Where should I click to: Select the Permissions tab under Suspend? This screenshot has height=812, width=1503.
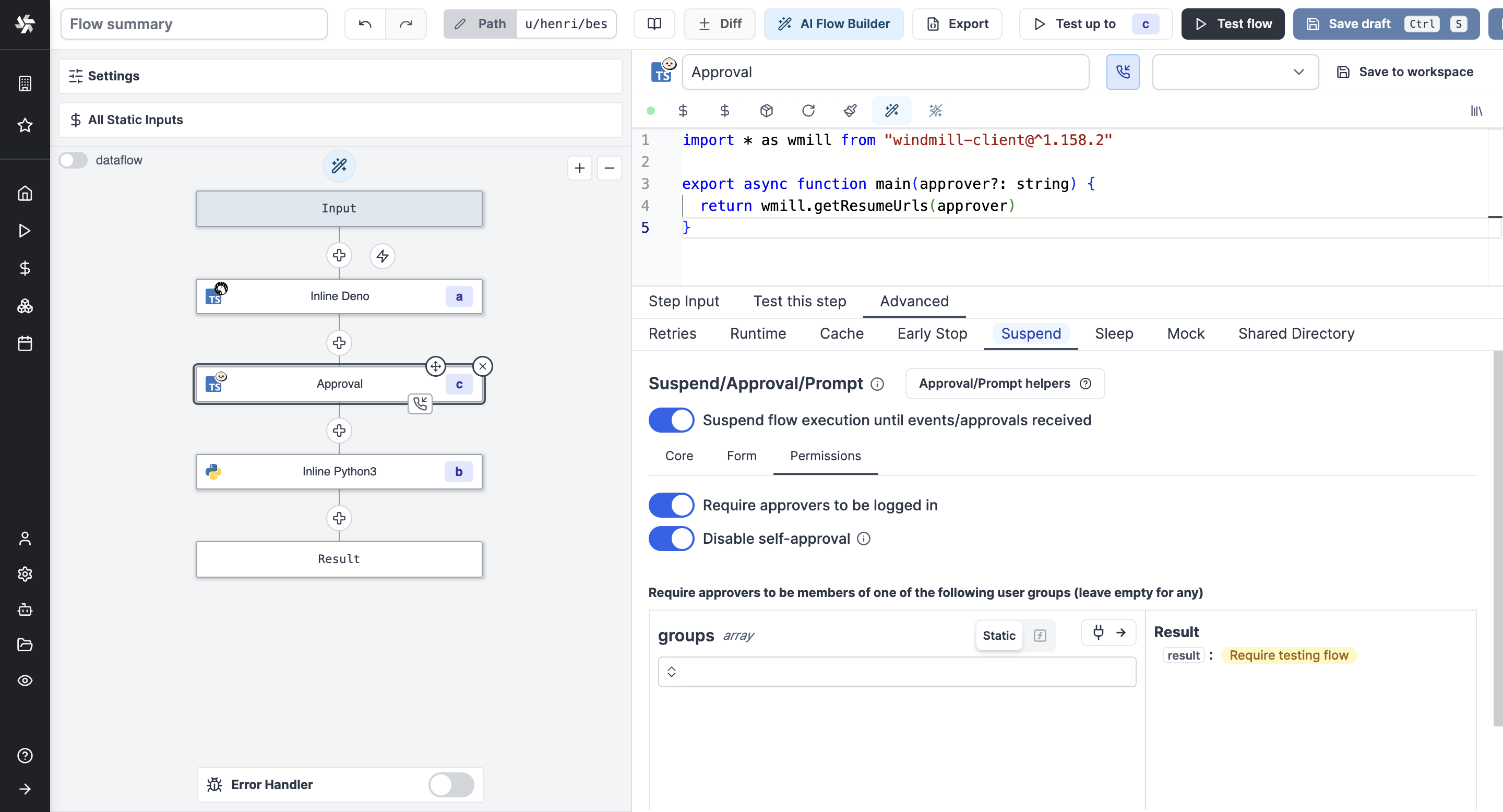(x=825, y=456)
